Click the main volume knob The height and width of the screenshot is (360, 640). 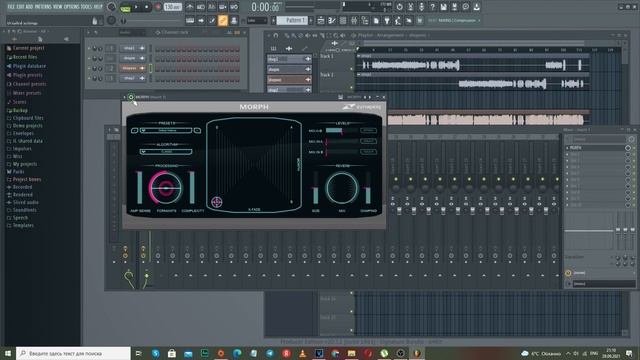click(x=111, y=7)
